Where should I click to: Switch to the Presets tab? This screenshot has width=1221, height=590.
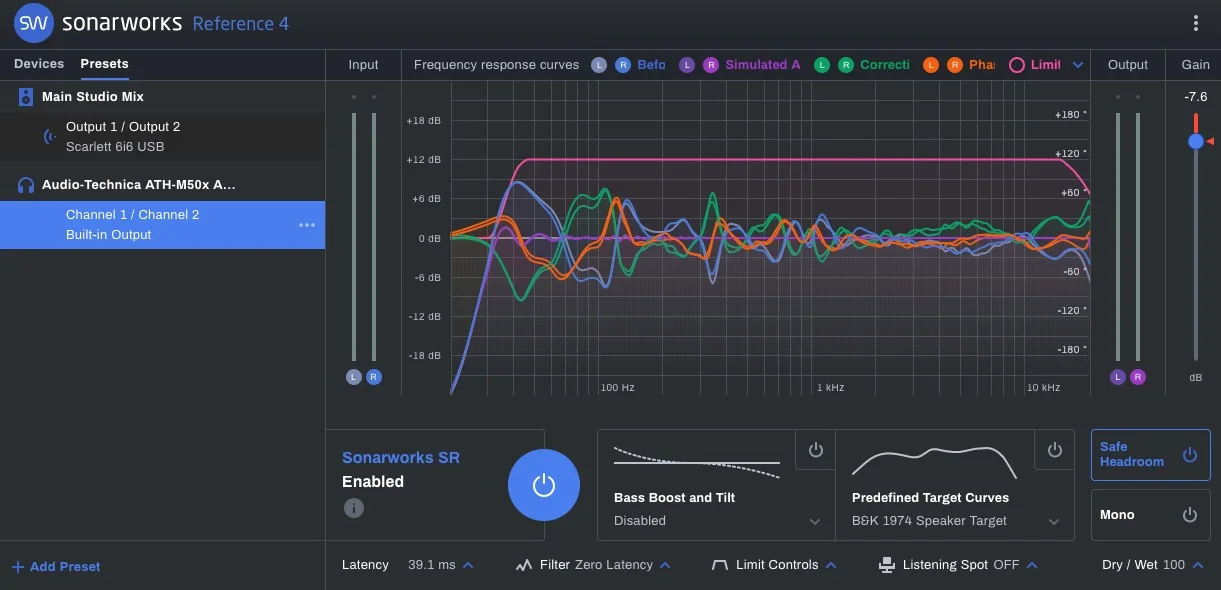[x=105, y=64]
